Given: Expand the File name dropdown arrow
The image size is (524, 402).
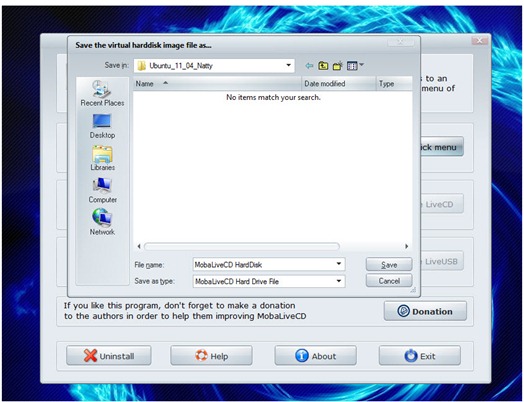Looking at the screenshot, I should pyautogui.click(x=339, y=264).
